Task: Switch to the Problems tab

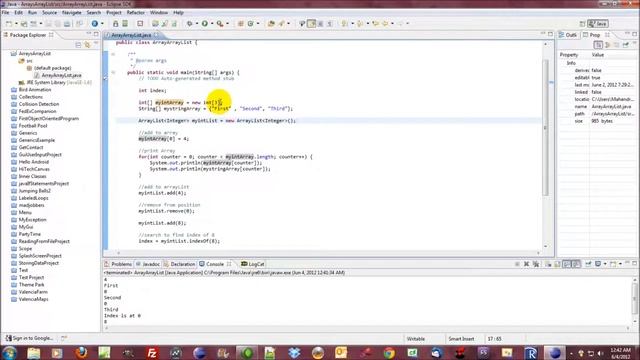Action: 118,264
